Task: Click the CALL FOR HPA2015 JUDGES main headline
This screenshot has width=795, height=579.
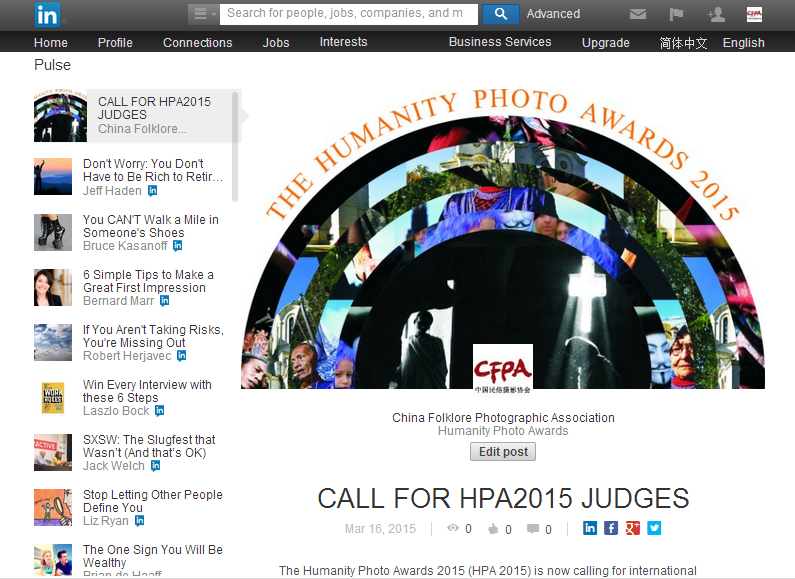Action: pos(503,498)
